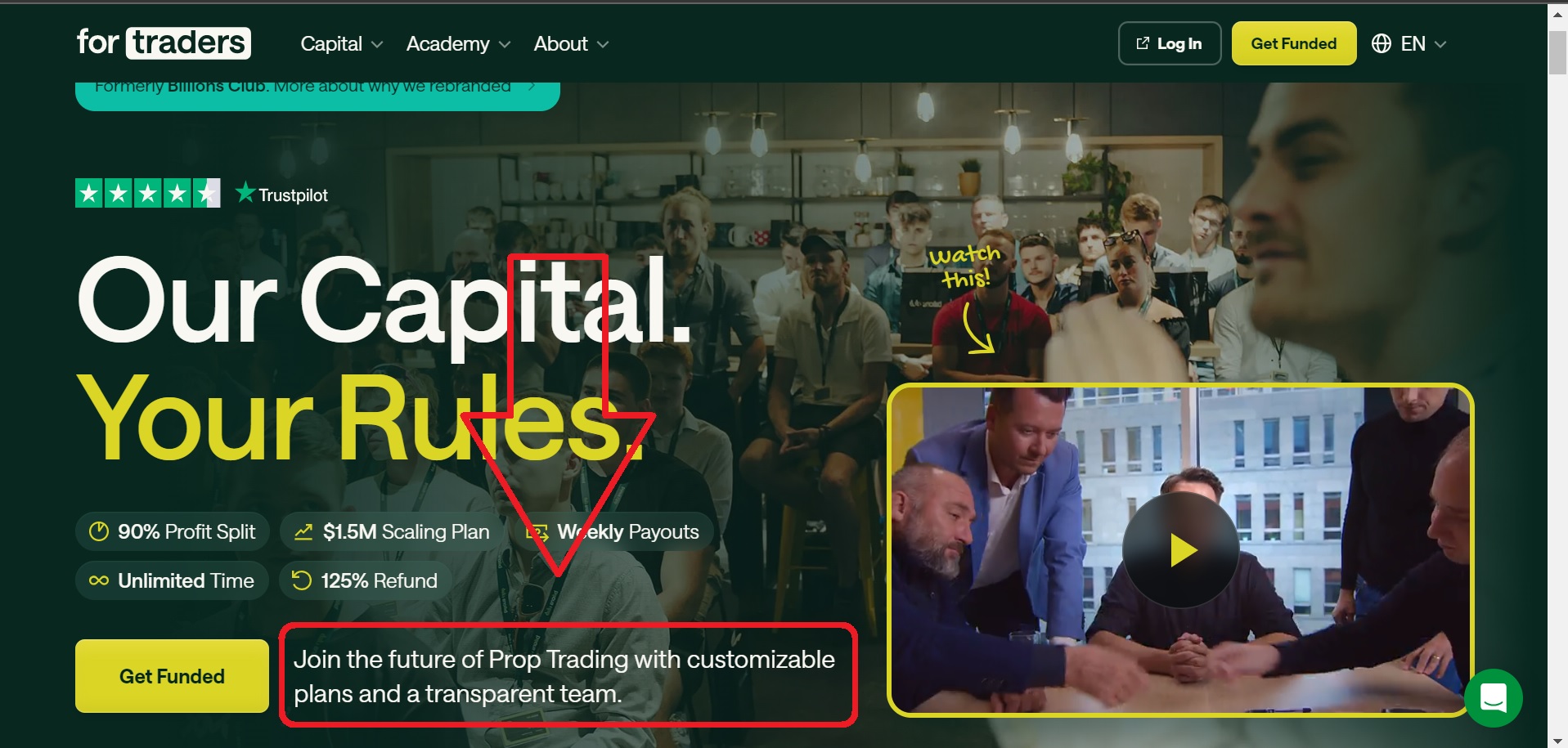1568x748 pixels.
Task: Click the large Get Funded hero button
Action: (172, 676)
